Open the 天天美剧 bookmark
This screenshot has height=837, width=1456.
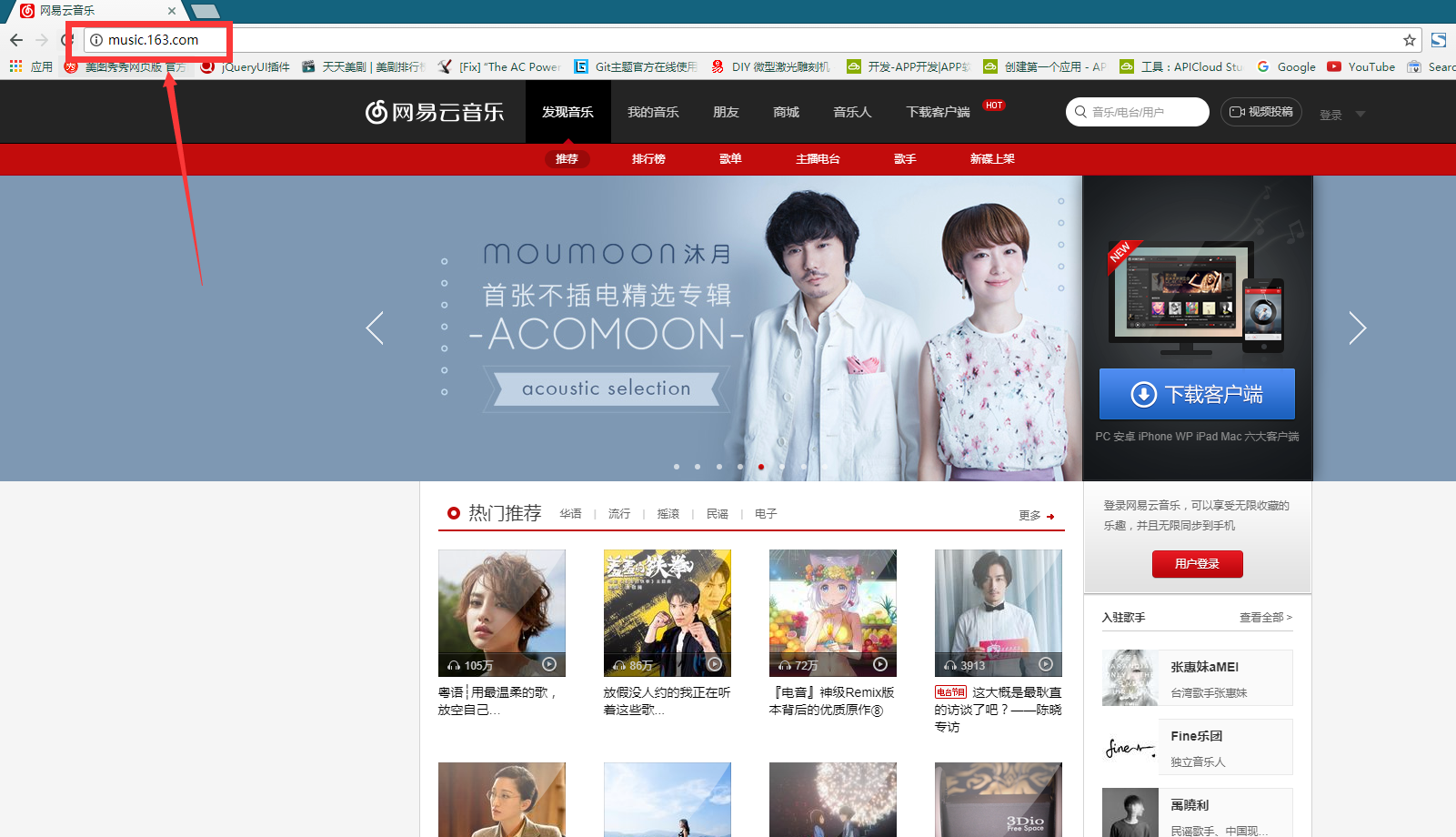[x=363, y=66]
